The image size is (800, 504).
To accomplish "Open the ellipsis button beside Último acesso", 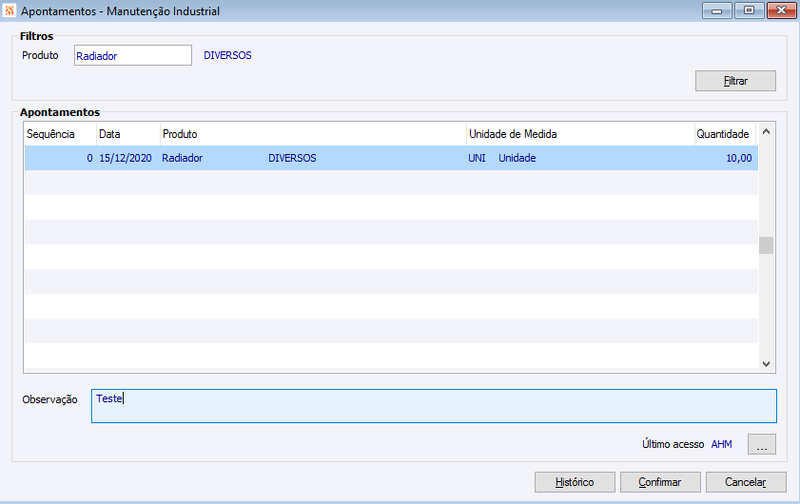I will tap(762, 444).
